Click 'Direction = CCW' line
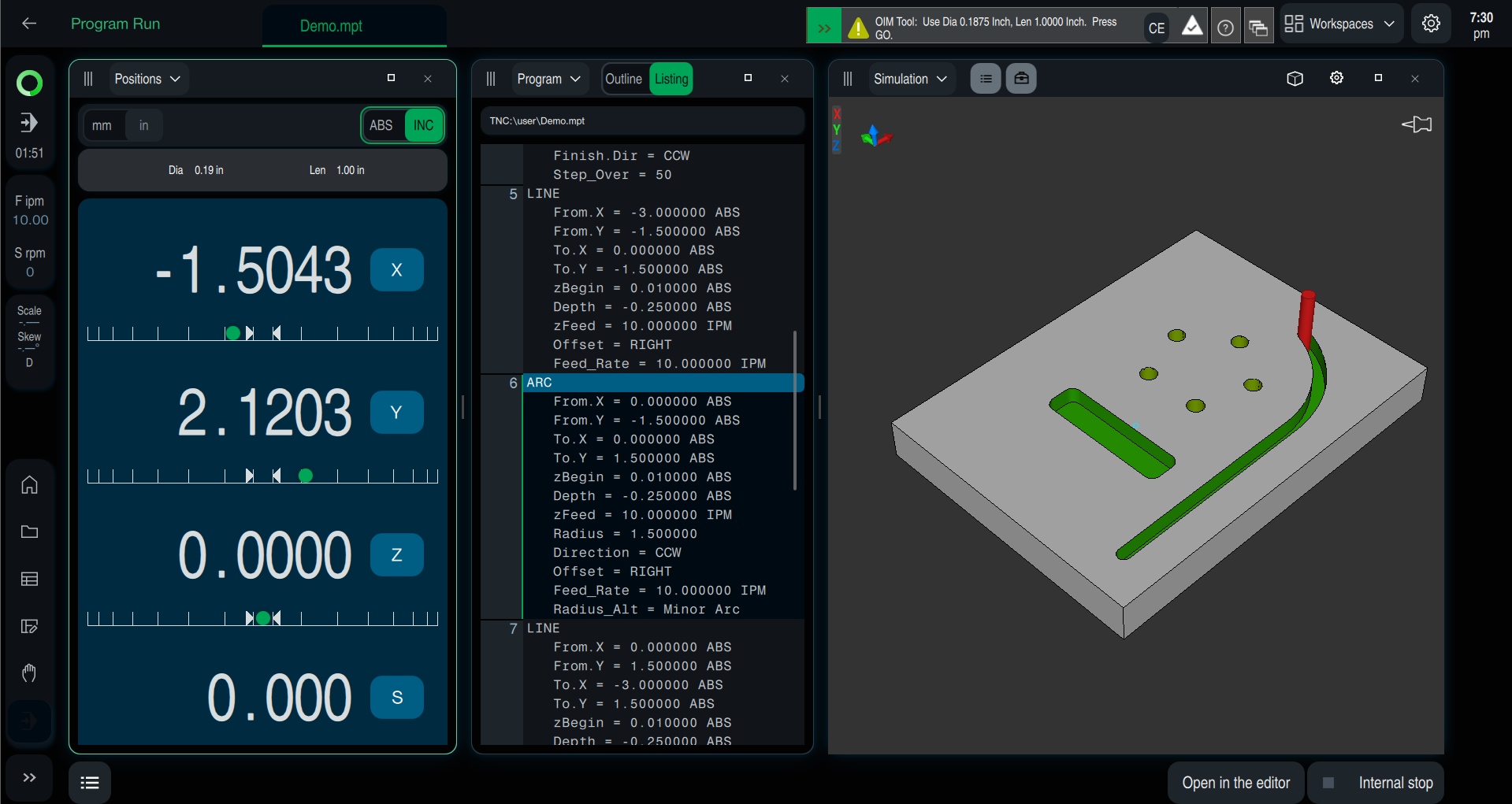1512x804 pixels. 617,553
